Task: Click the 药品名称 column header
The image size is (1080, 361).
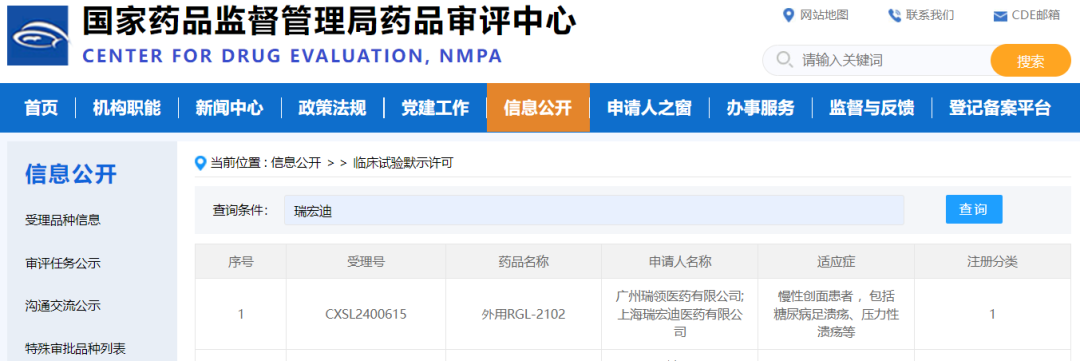Action: [x=523, y=262]
